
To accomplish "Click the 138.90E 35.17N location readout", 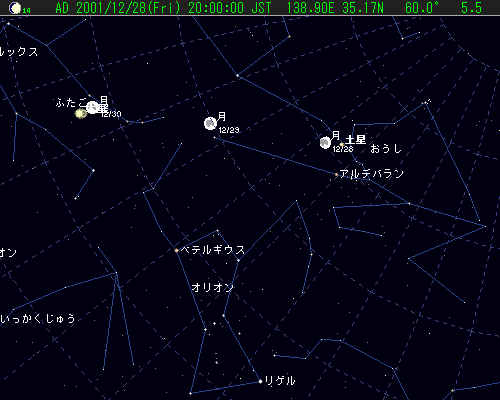I will point(335,8).
